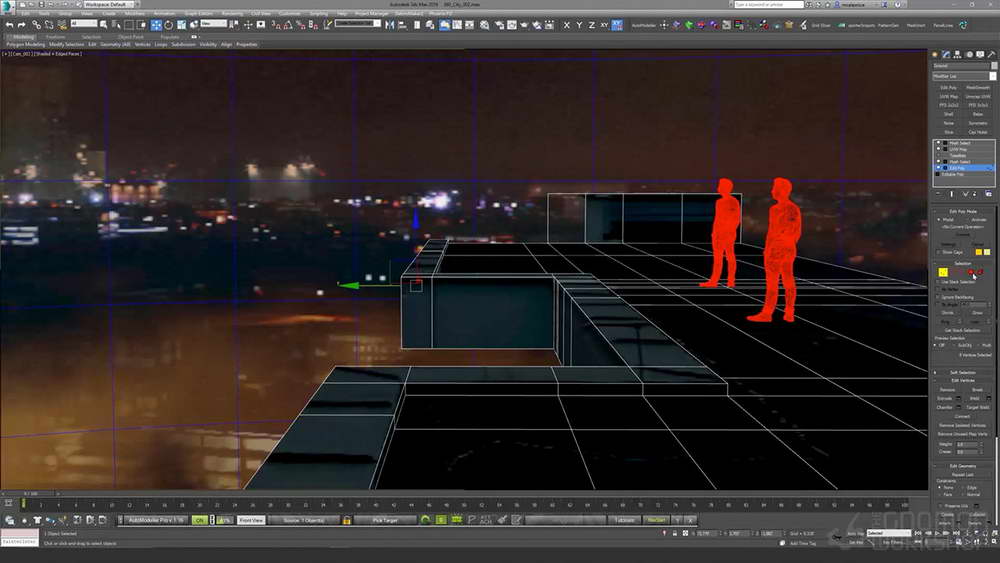Open named selection sets dropdown

coord(358,24)
